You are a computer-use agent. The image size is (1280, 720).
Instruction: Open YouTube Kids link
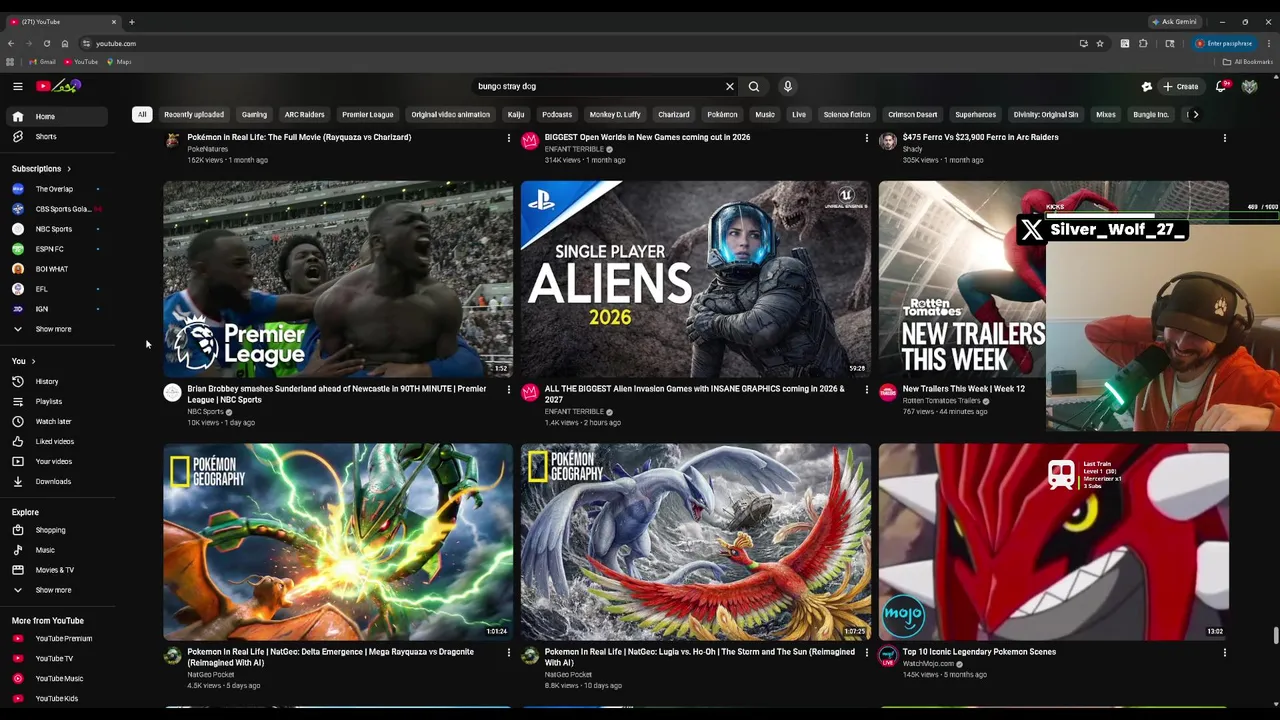coord(58,698)
